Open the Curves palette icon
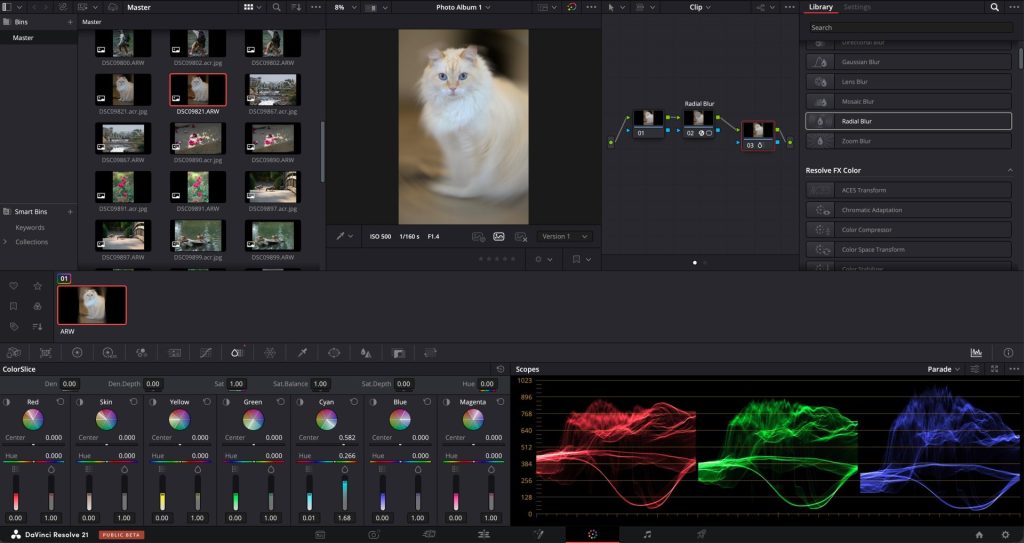The height and width of the screenshot is (543, 1024). (206, 353)
